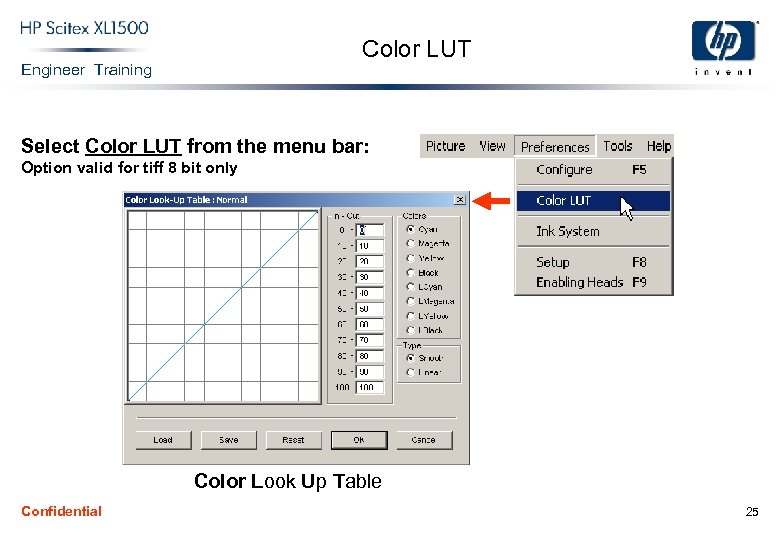
Task: Choose Configure from Preferences menu
Action: [593, 170]
